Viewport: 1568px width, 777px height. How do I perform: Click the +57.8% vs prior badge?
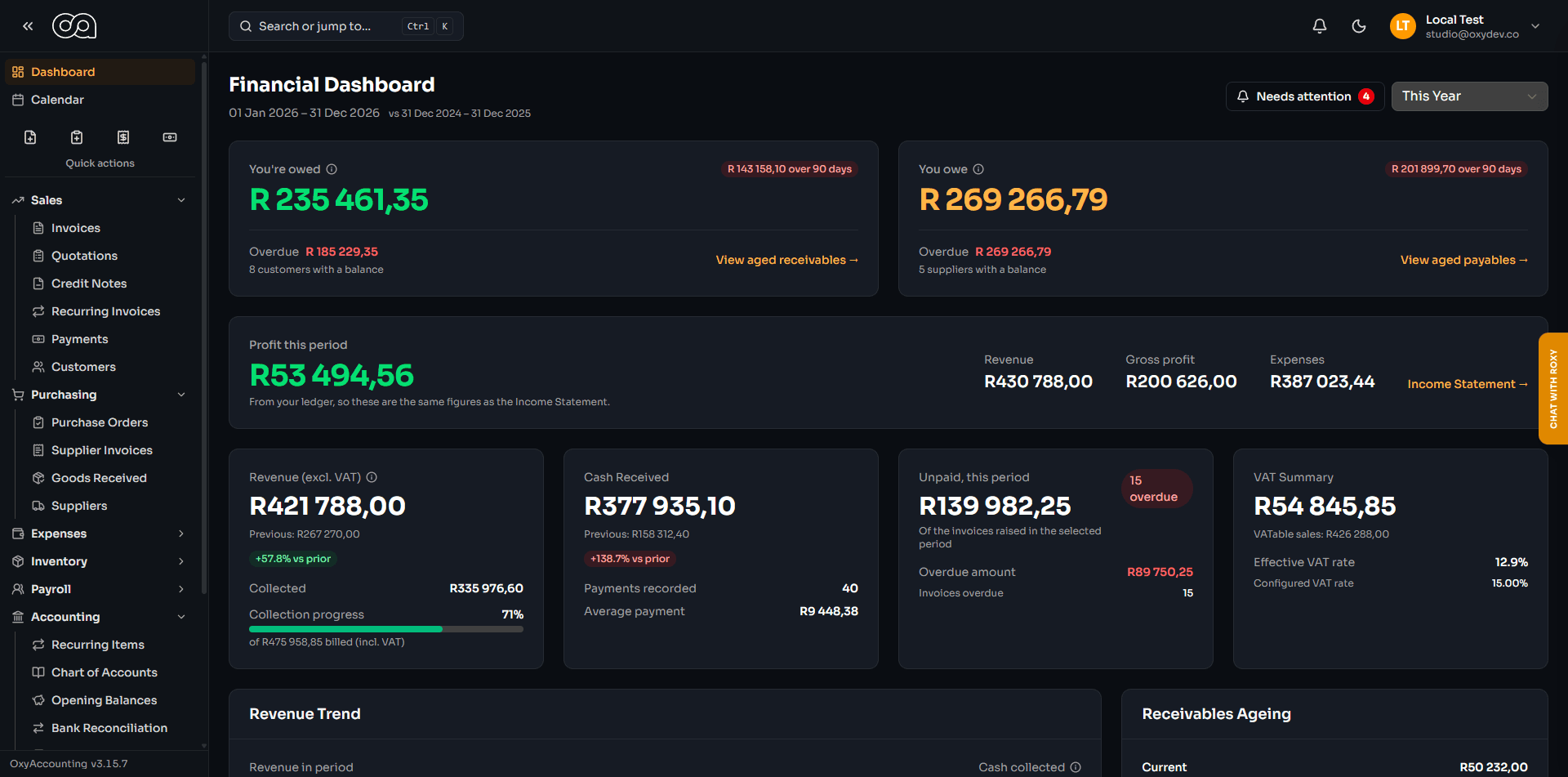tap(293, 559)
